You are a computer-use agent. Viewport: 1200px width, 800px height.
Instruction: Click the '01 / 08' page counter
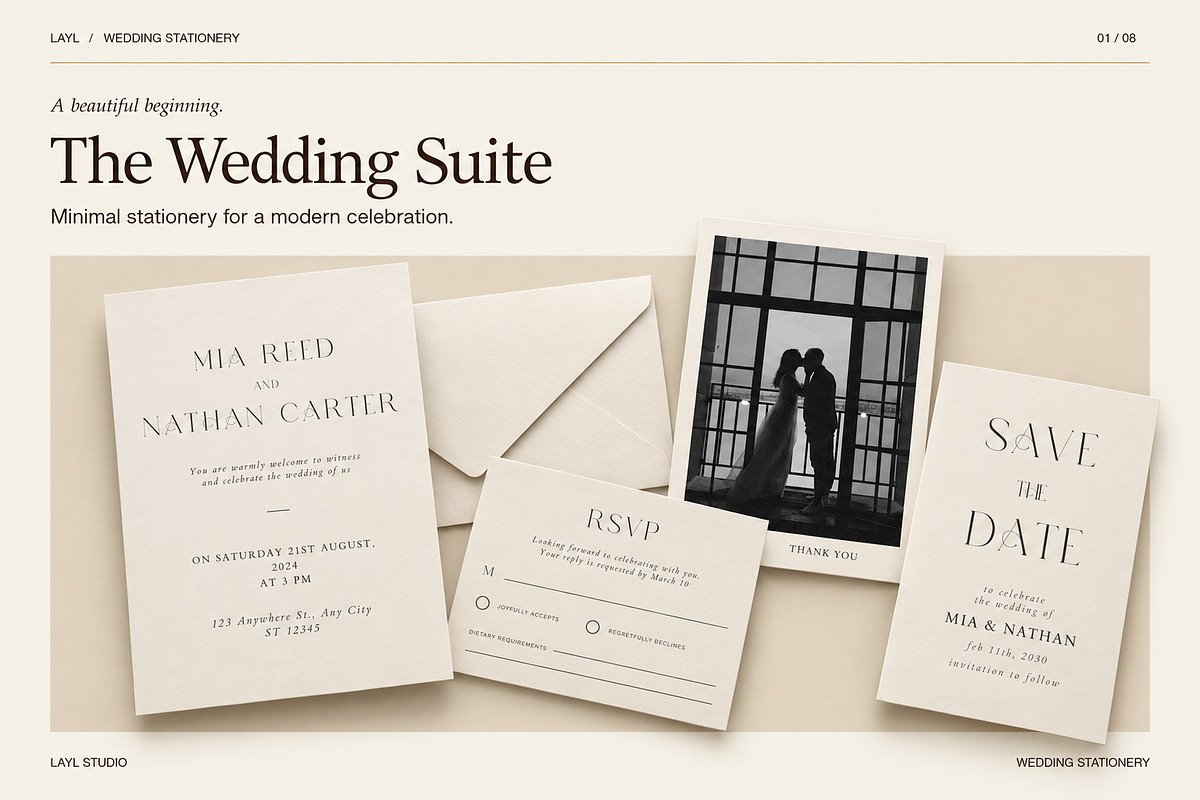point(1116,38)
